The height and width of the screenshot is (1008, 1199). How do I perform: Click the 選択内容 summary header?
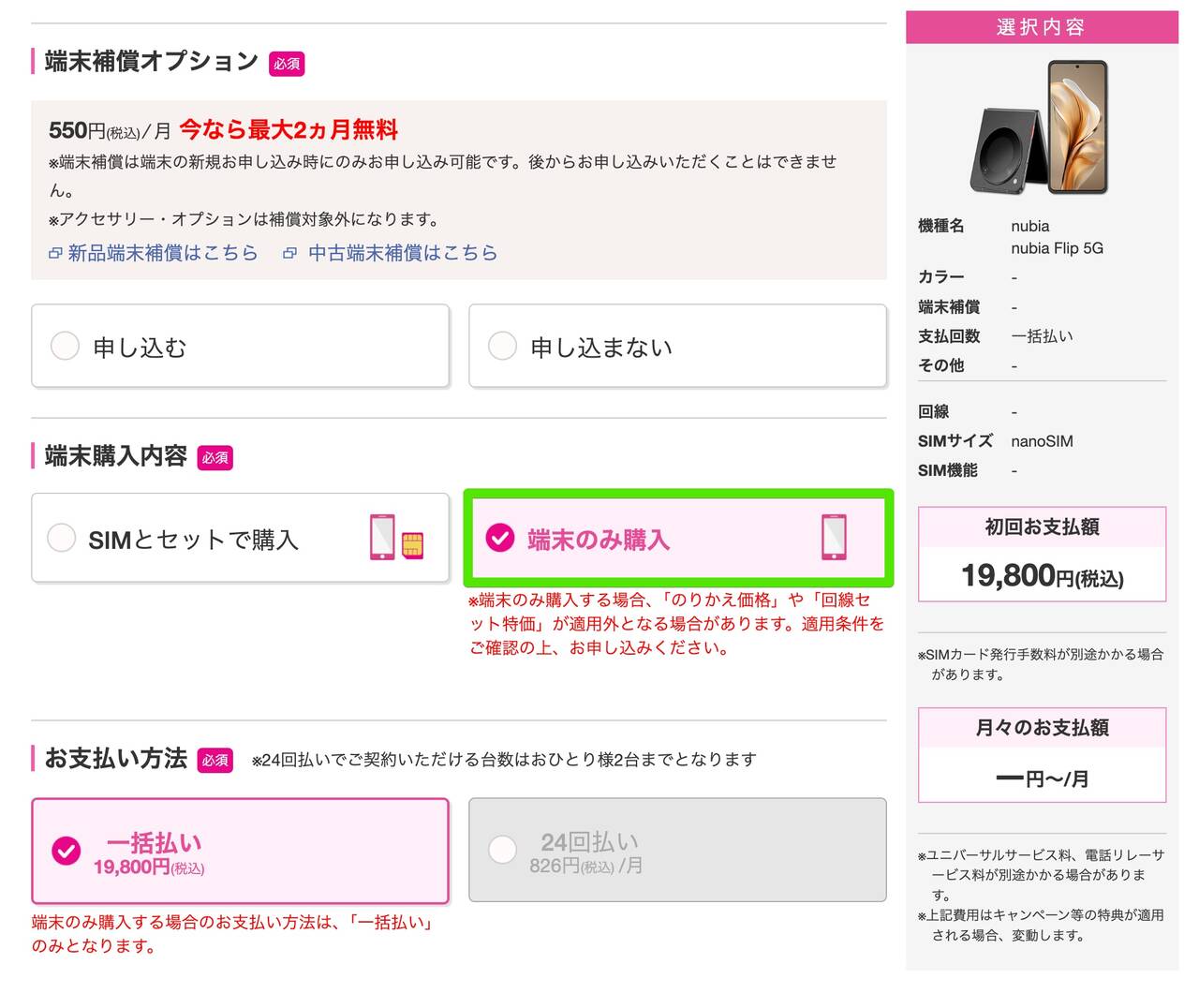[x=1042, y=27]
